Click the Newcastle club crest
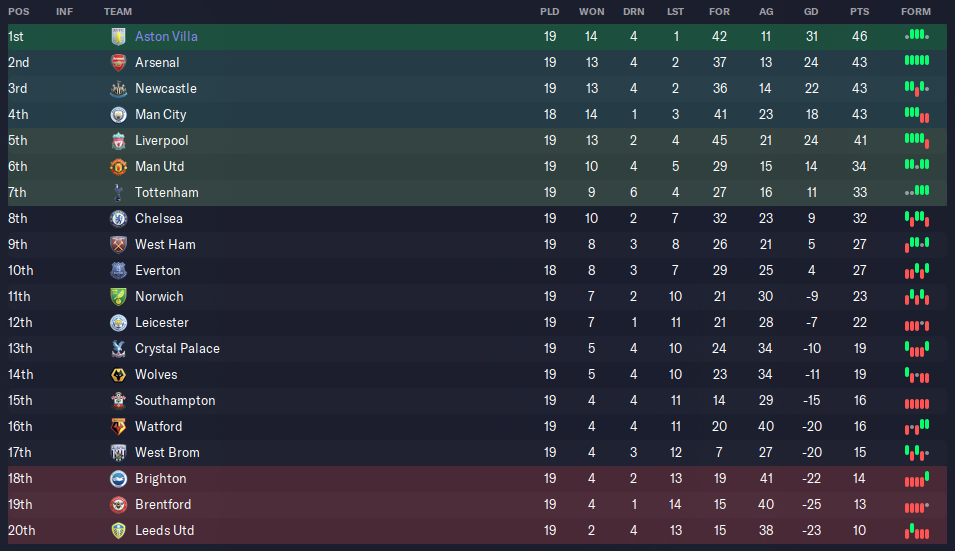Screen dimensions: 955x551 pyautogui.click(x=118, y=88)
